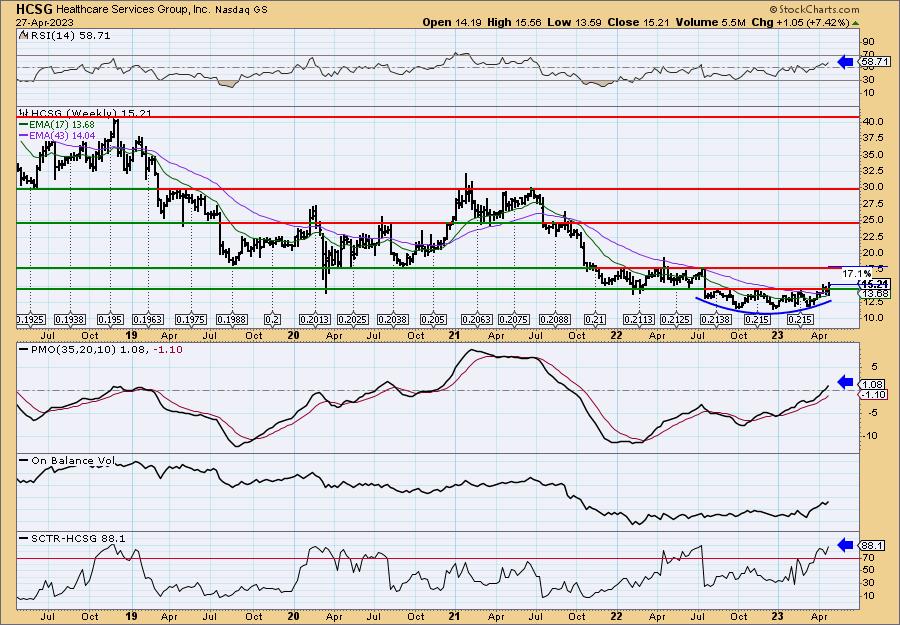Click the 0.1963 dividend marker
Screen dimensions: 900x625
[x=148, y=319]
